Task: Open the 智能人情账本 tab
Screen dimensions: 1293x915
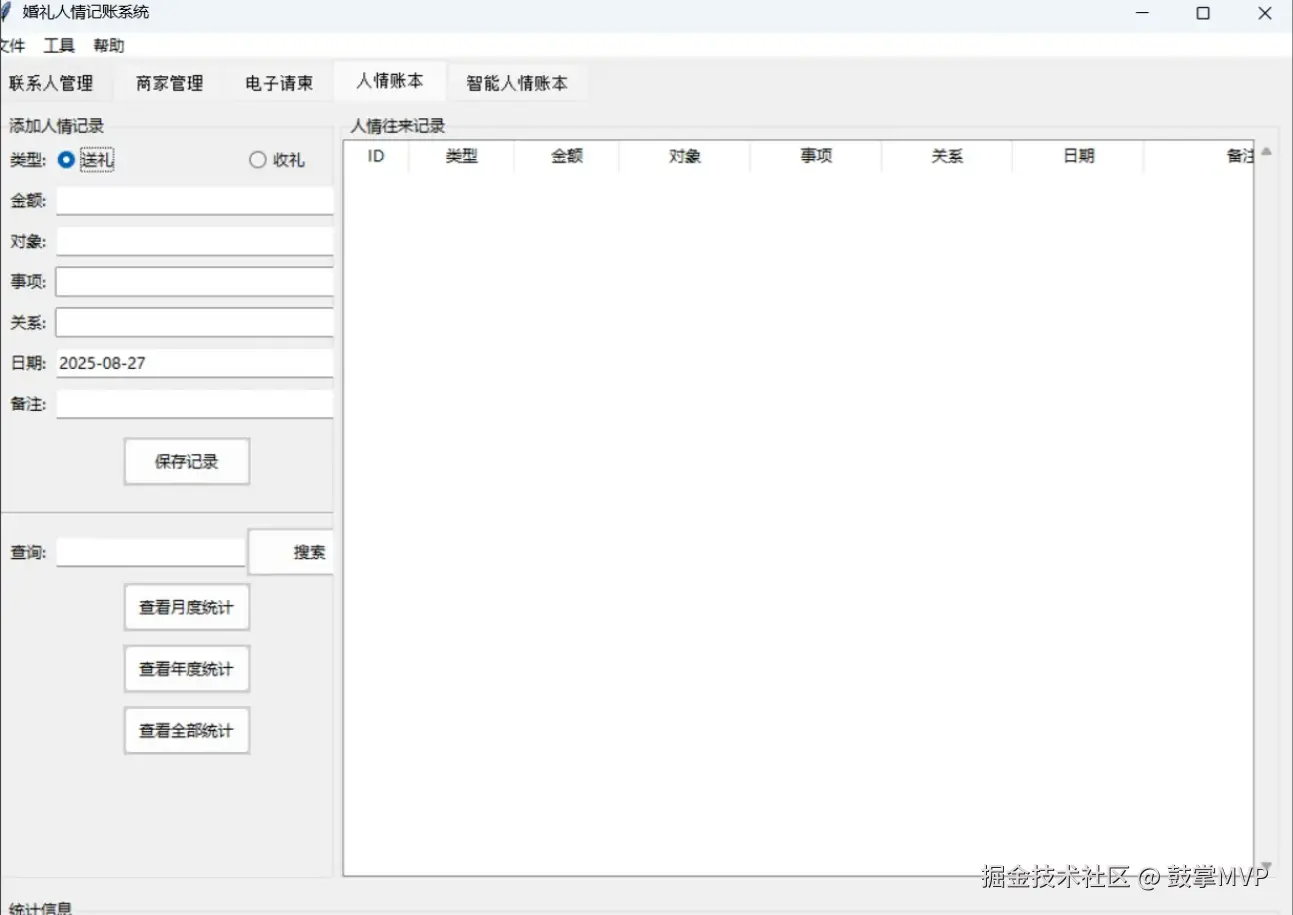Action: pos(517,82)
